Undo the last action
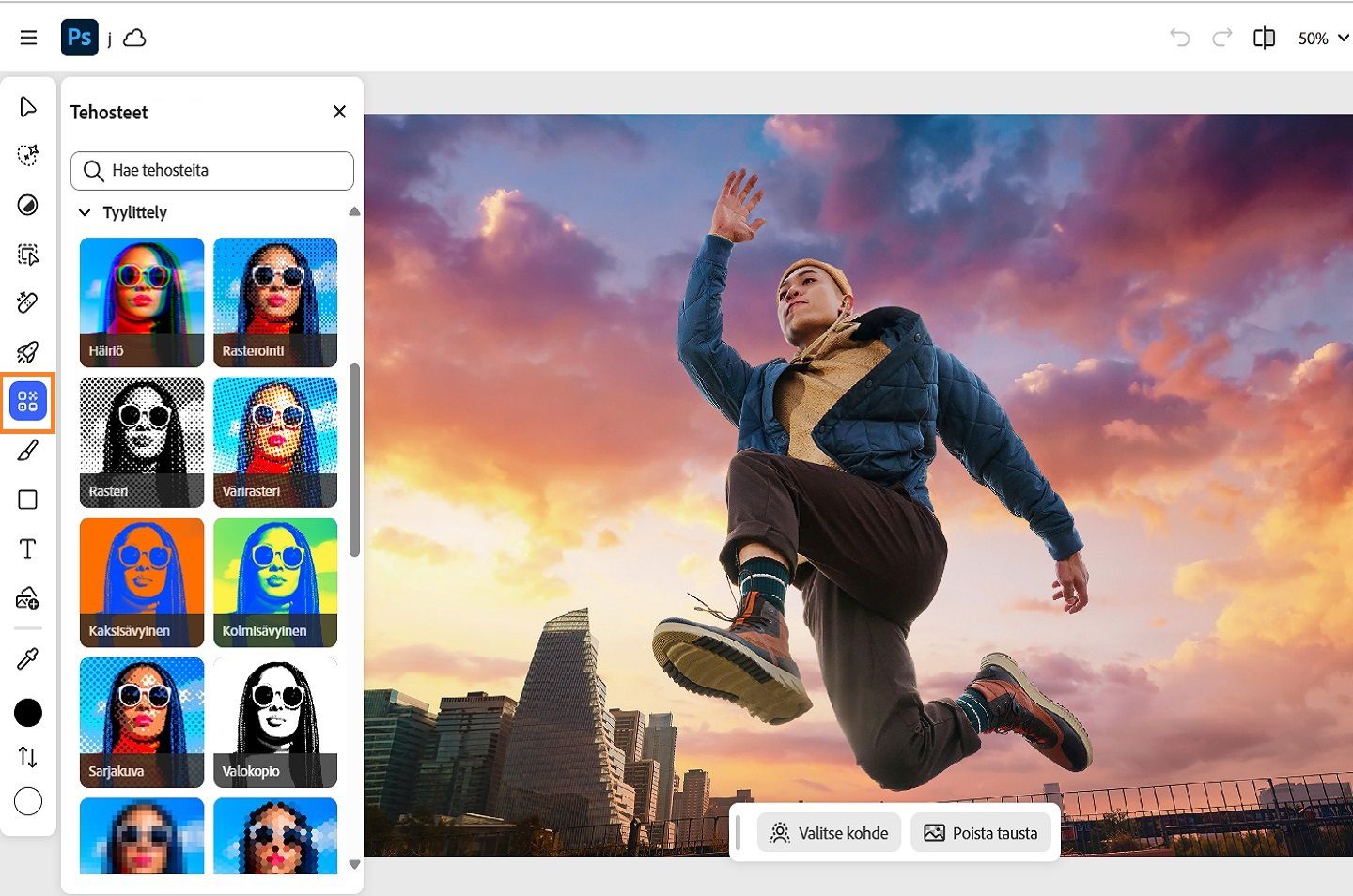Image resolution: width=1353 pixels, height=896 pixels. (1179, 38)
